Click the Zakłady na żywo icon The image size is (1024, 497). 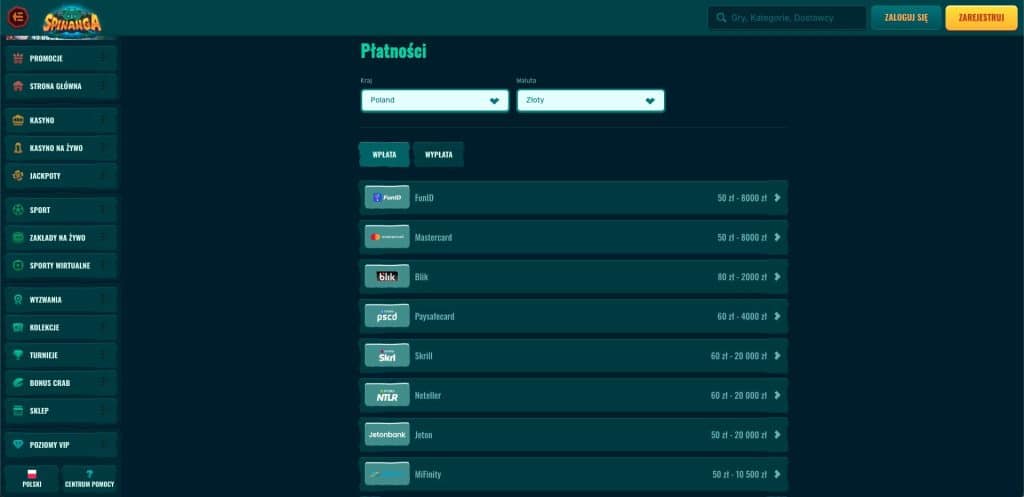coord(18,238)
